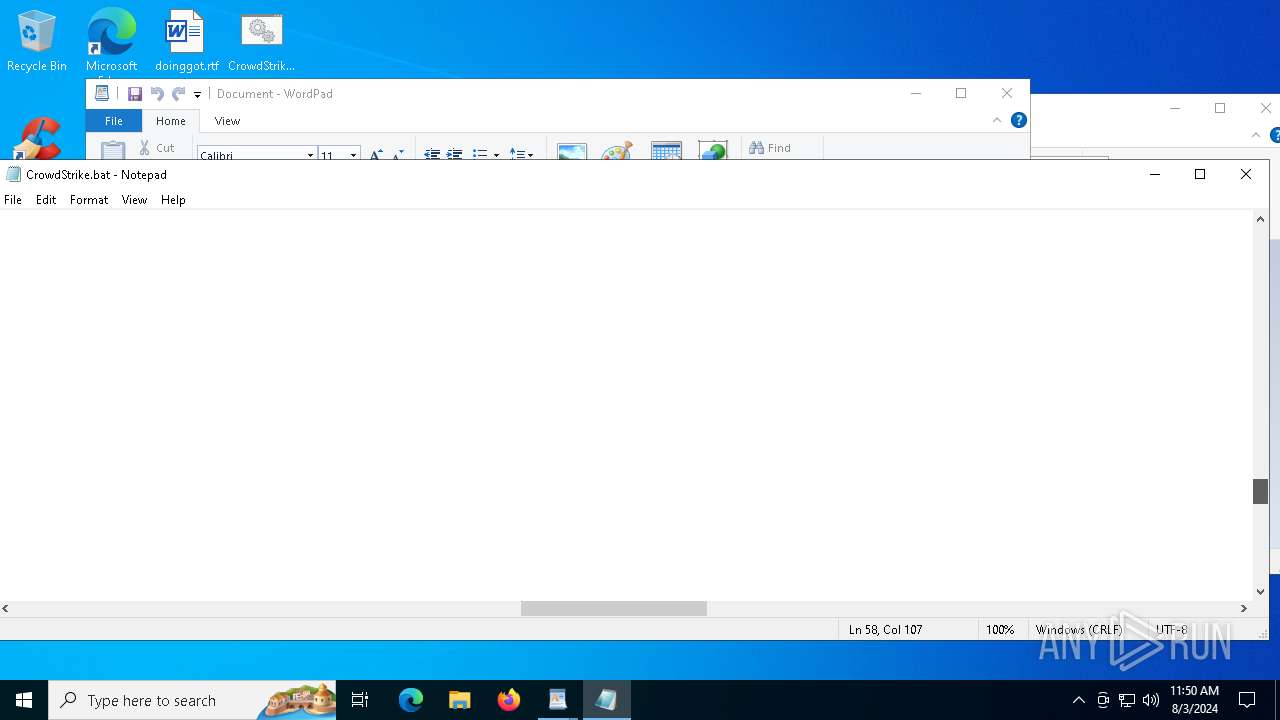Viewport: 1280px width, 720px height.
Task: Click the Notepad scroll up arrow
Action: (1261, 219)
